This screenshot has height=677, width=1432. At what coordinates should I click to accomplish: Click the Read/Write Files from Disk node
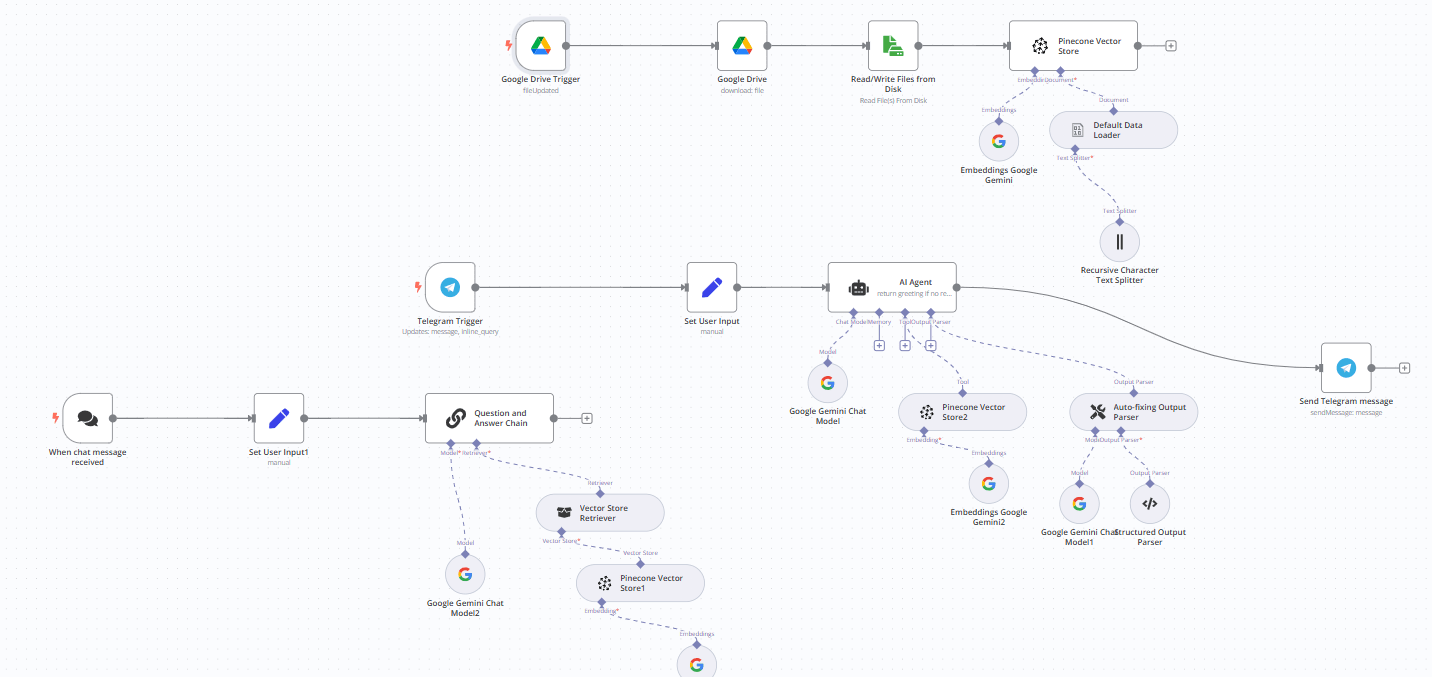tap(892, 46)
